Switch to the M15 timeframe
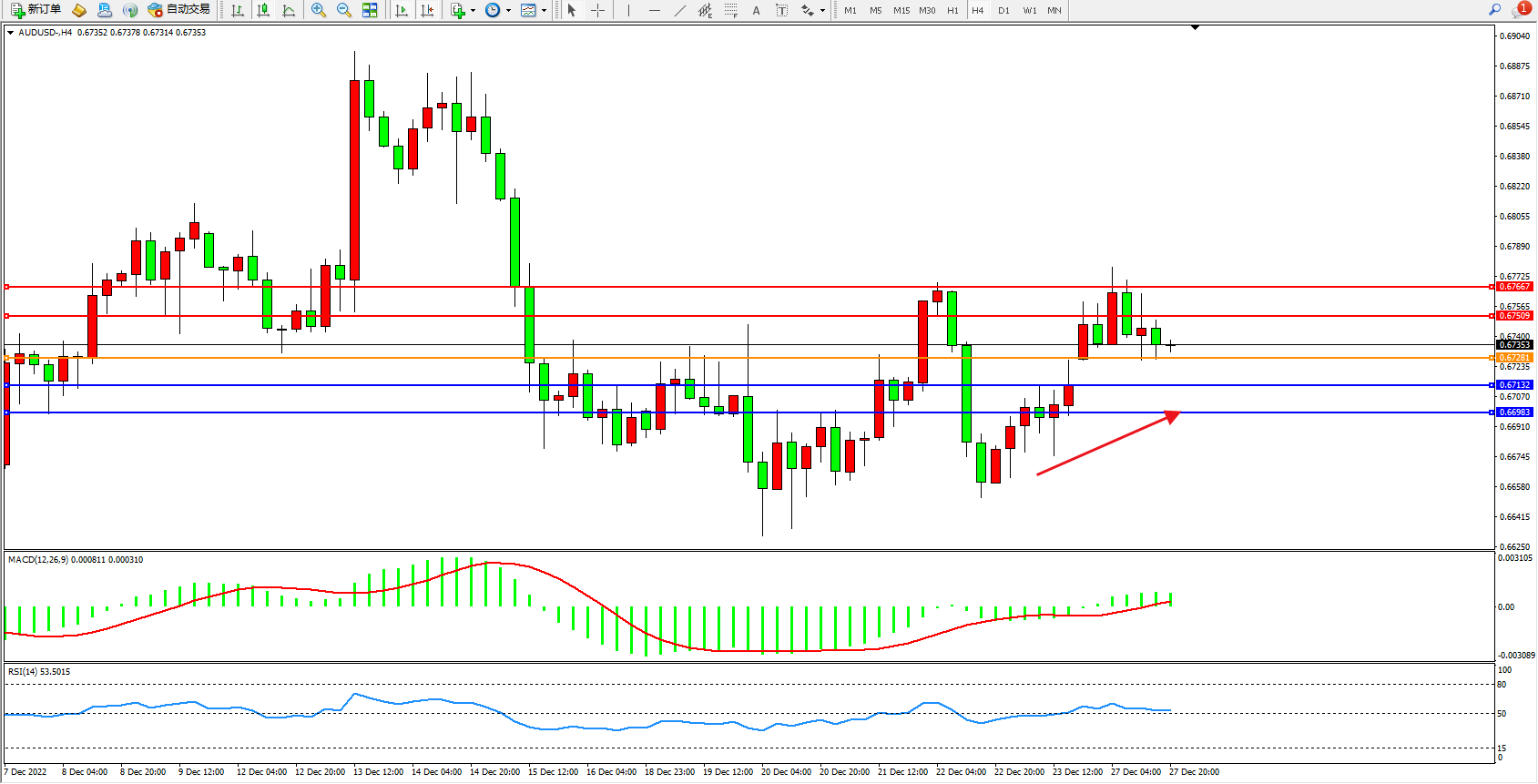The width and height of the screenshot is (1538, 784). (901, 11)
